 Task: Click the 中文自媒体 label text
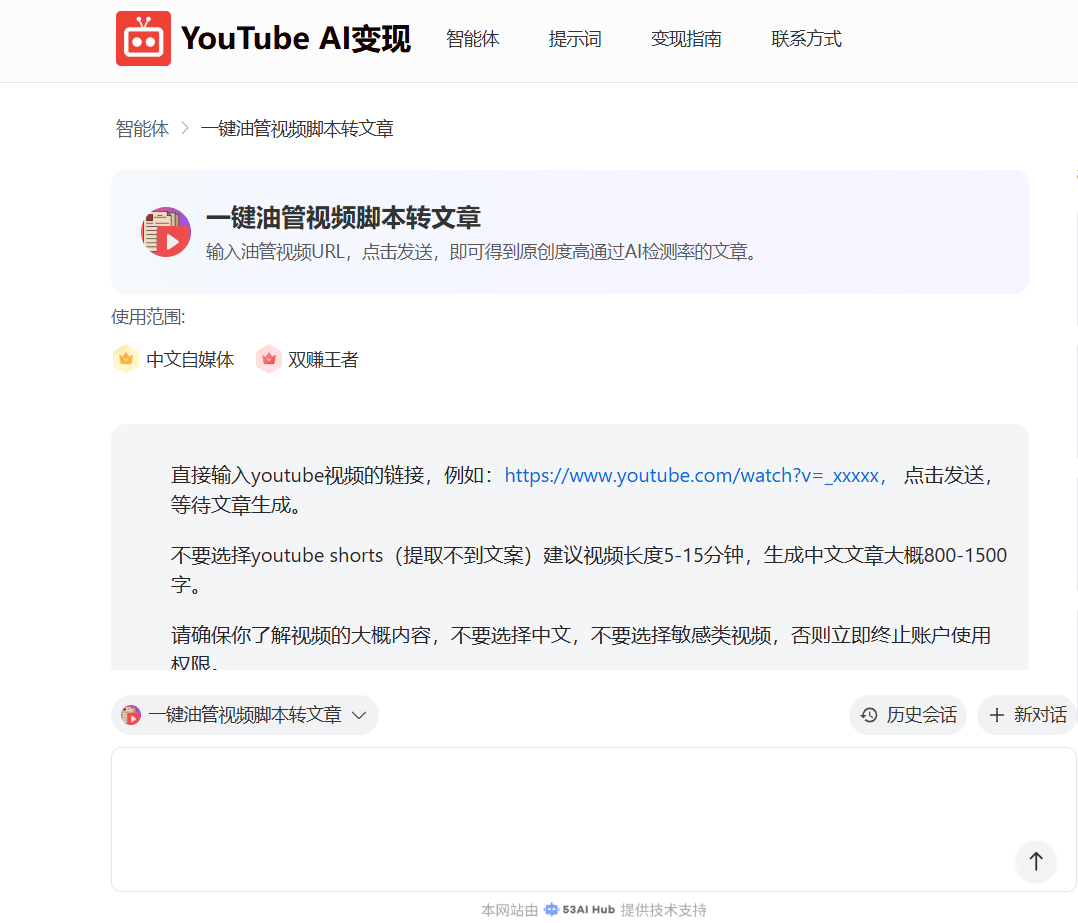(x=190, y=360)
